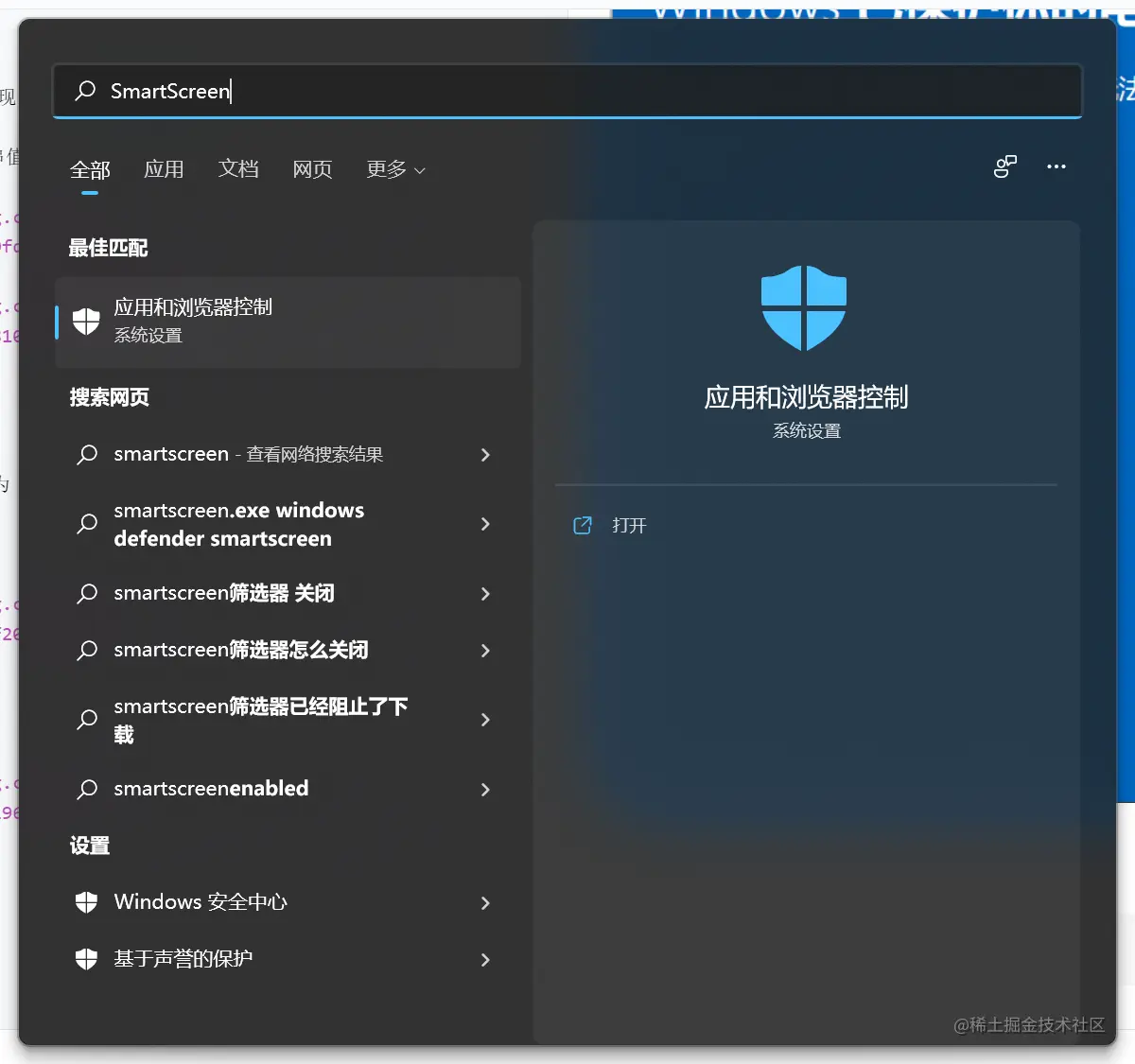This screenshot has width=1135, height=1064.
Task: Click shield icon beside Windows 安全中心
Action: [86, 902]
